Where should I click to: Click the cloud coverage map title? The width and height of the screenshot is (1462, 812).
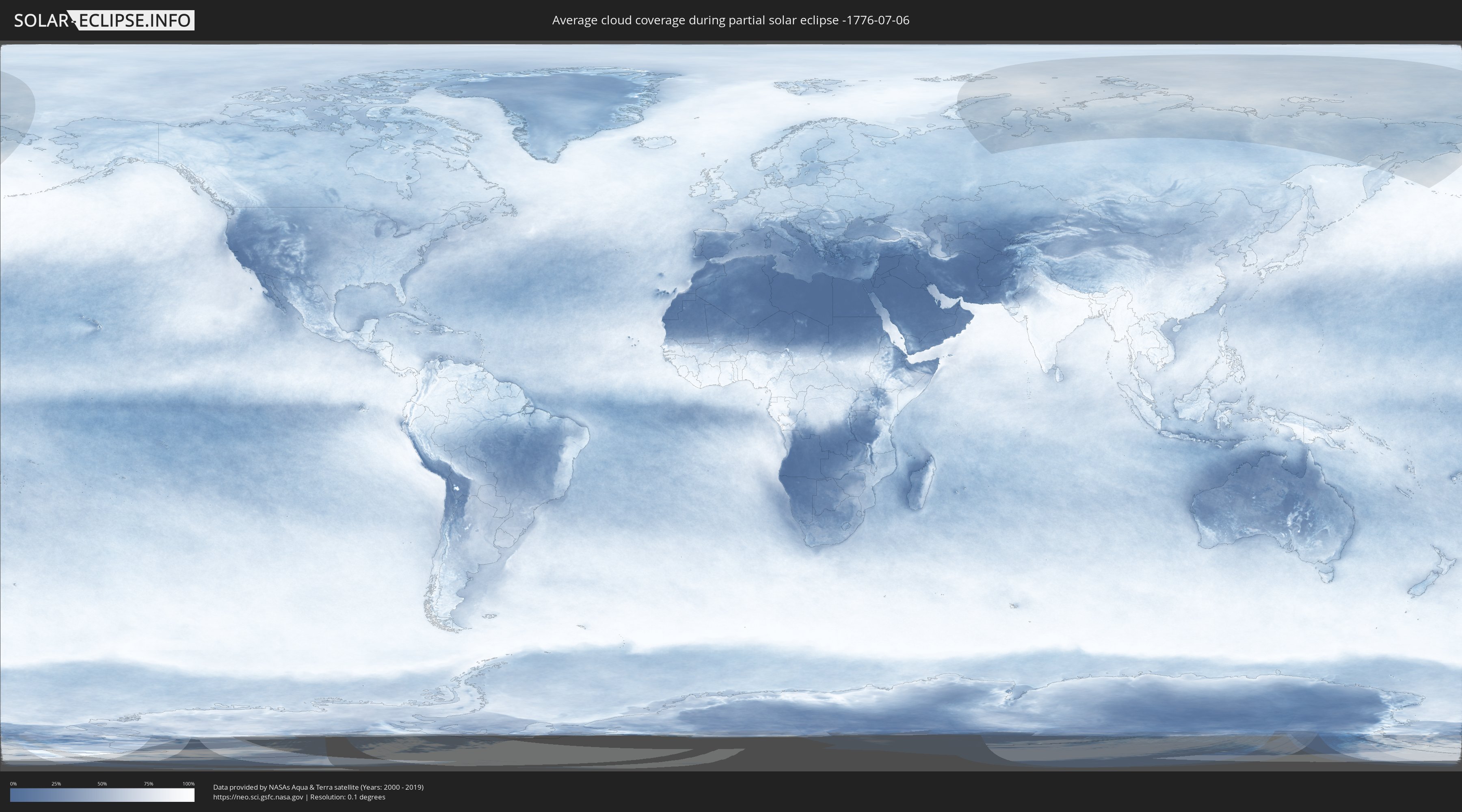[731, 20]
